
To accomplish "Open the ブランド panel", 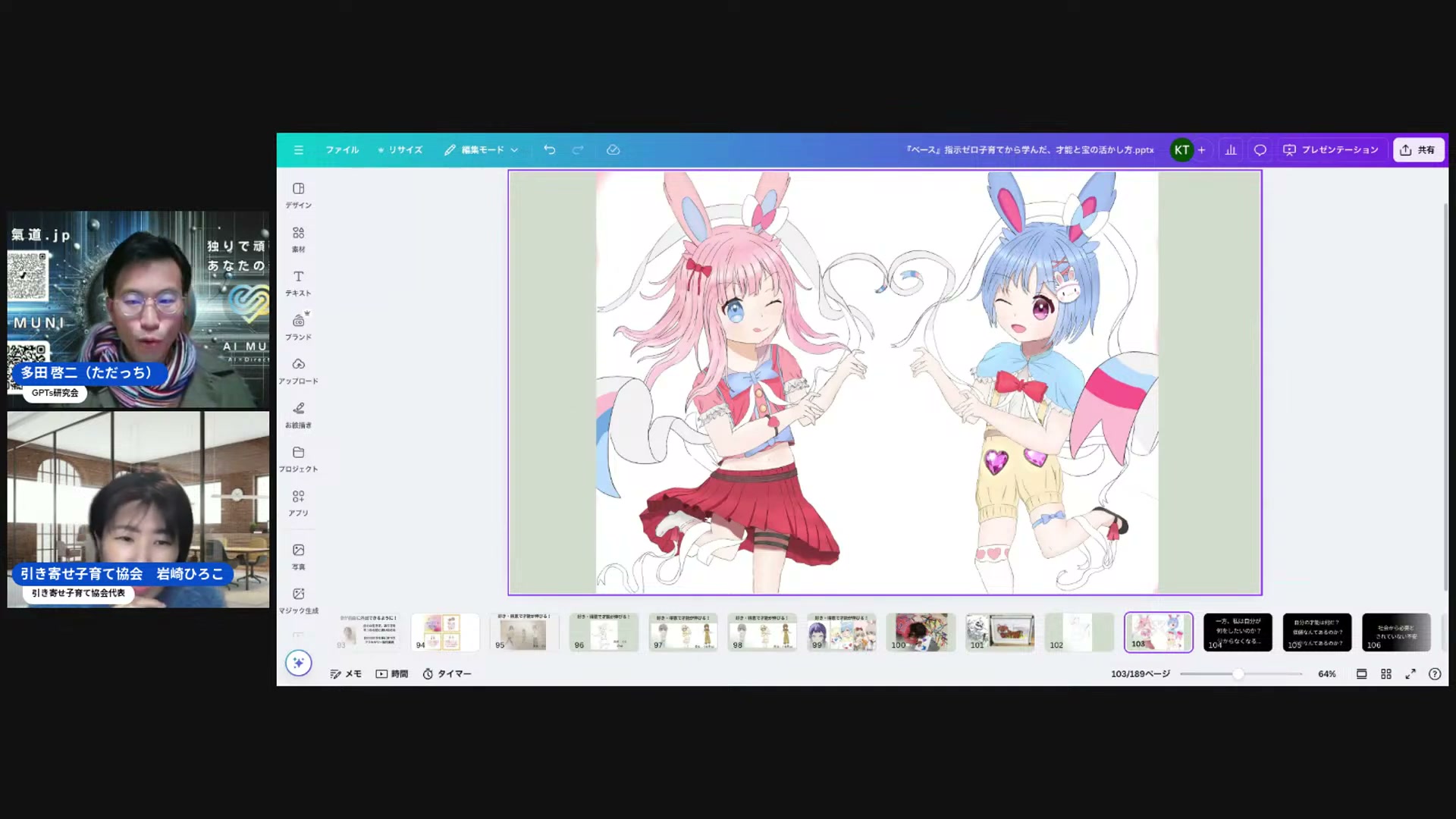I will click(299, 327).
